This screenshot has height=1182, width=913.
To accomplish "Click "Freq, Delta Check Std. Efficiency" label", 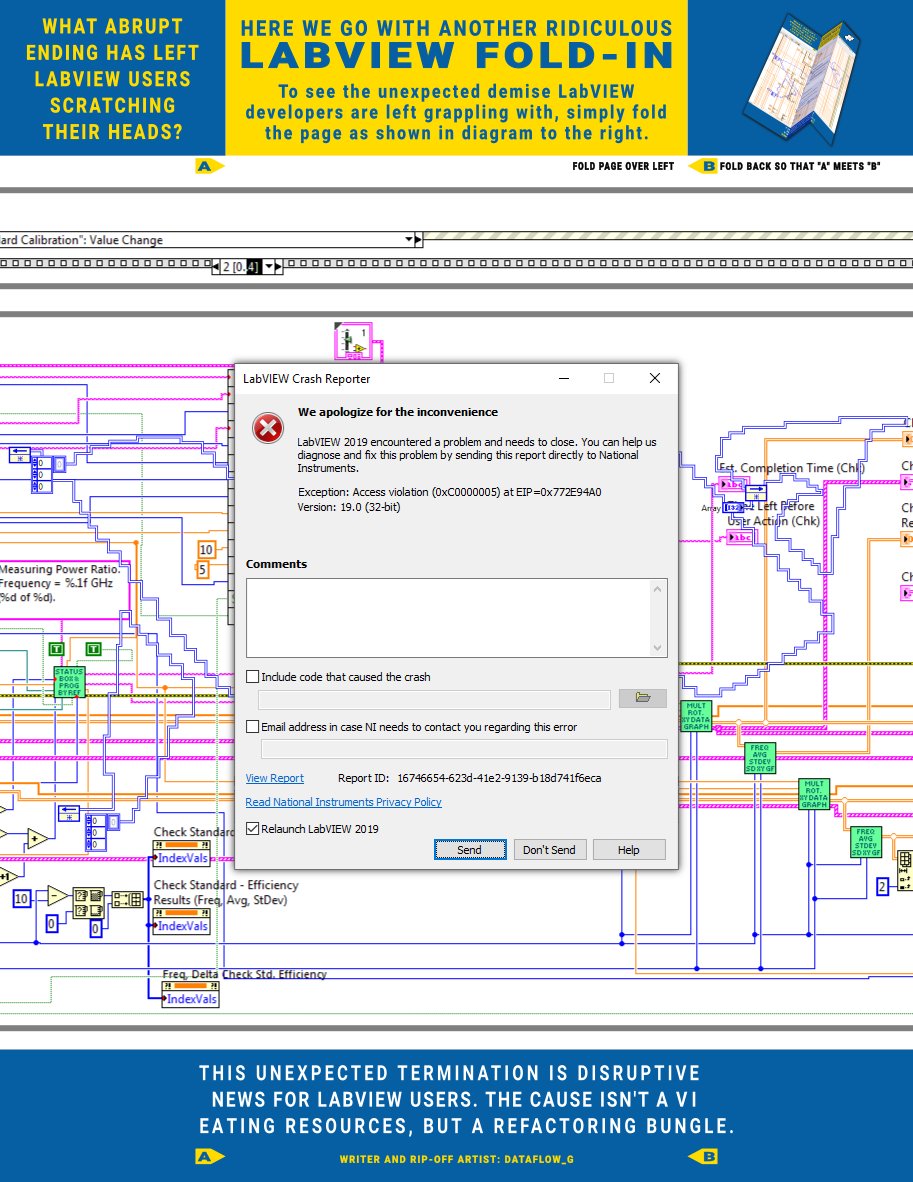I will pos(244,974).
